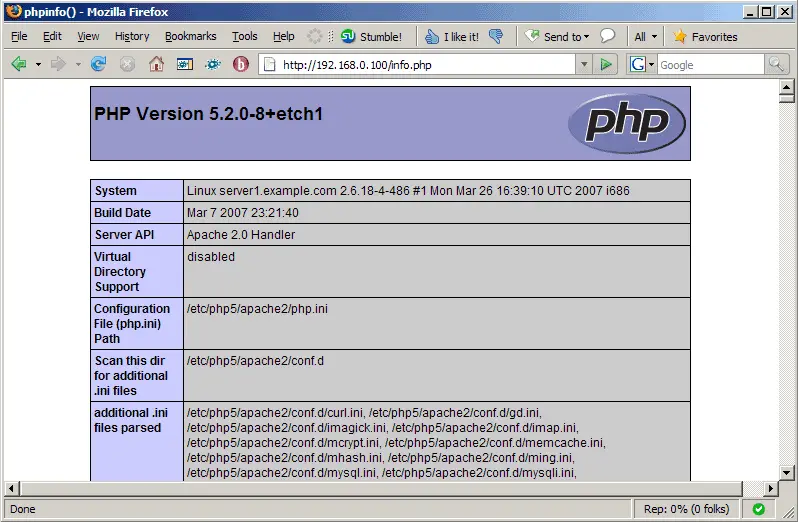
Task: Click the grey Forward arrow button
Action: [x=58, y=64]
